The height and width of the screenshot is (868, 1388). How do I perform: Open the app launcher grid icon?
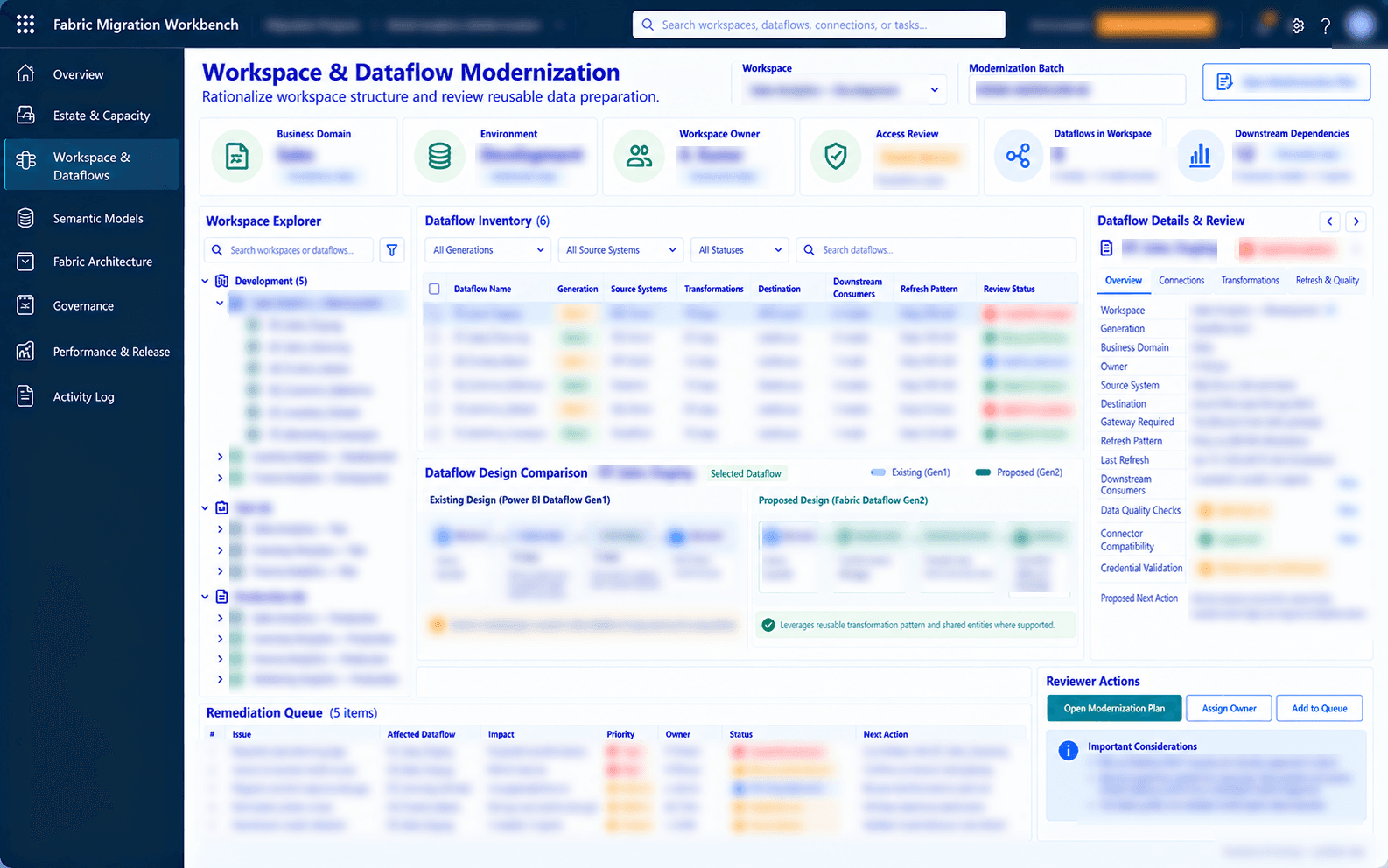pyautogui.click(x=25, y=24)
